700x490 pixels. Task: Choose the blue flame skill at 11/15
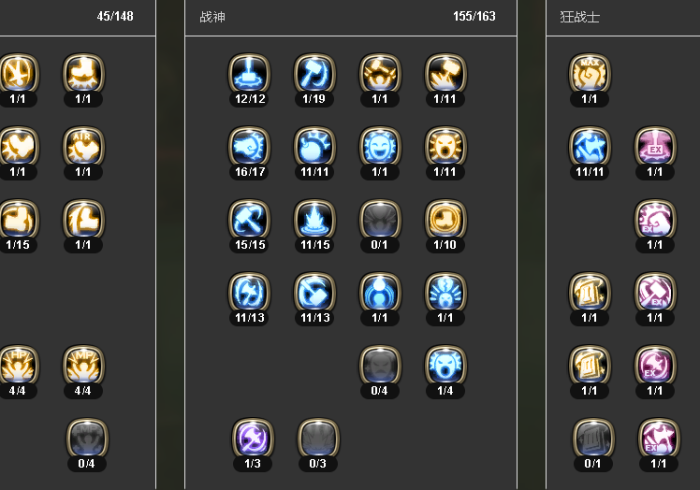[x=315, y=220]
